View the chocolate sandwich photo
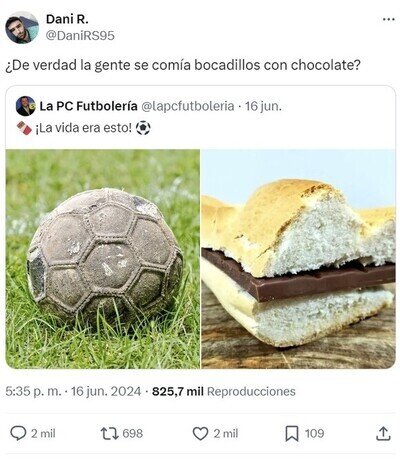This screenshot has width=400, height=459. click(x=299, y=259)
